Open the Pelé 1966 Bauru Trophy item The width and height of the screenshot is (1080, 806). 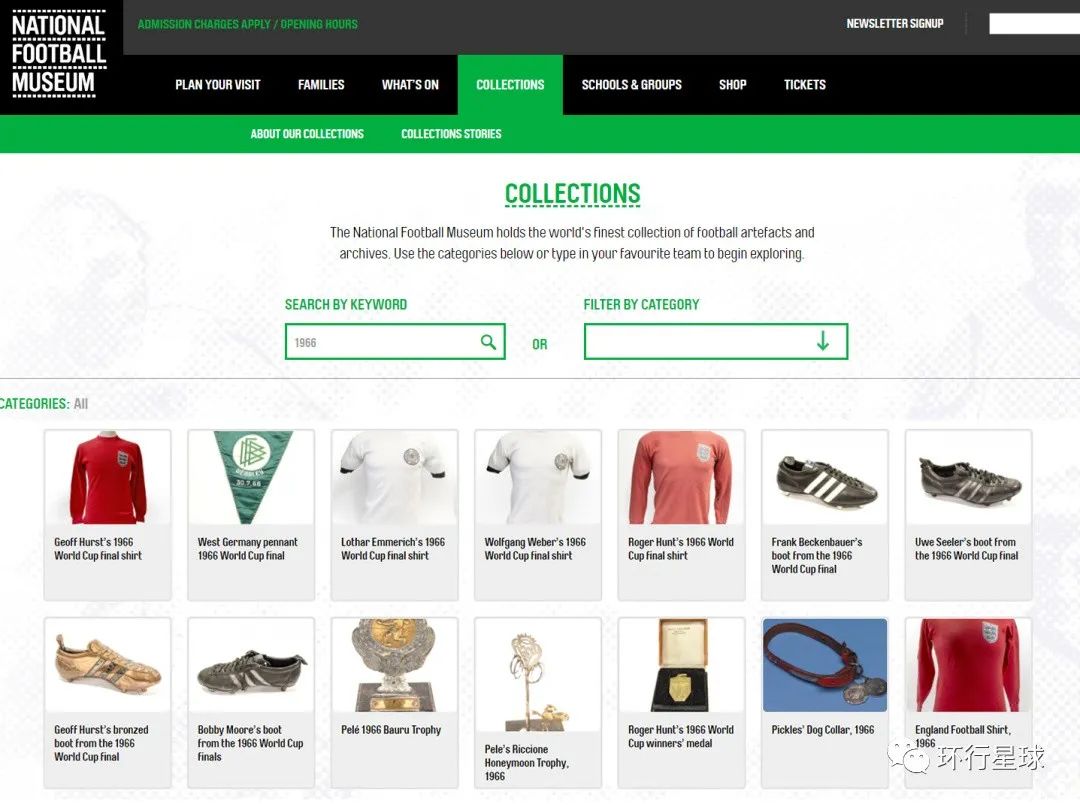[395, 702]
